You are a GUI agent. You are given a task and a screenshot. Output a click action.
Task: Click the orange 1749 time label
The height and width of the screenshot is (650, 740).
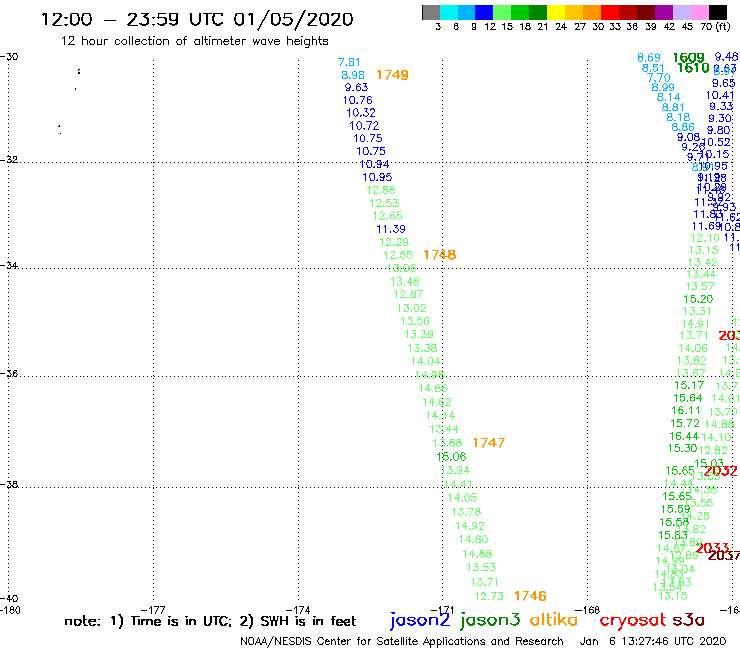(392, 75)
